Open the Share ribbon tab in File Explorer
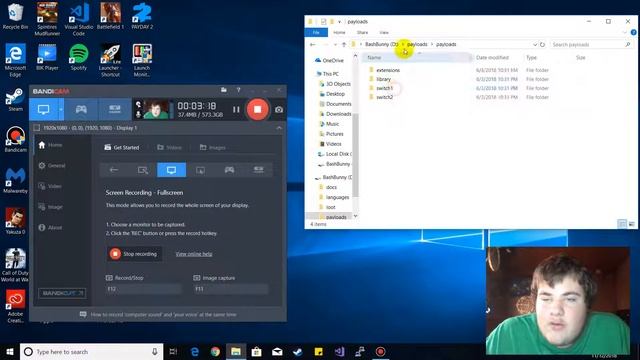 tap(362, 32)
